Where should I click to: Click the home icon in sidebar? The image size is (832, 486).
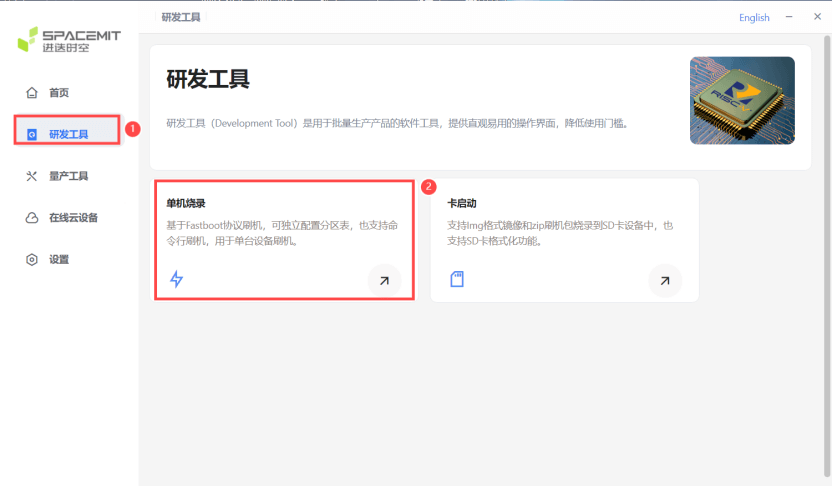[x=32, y=93]
